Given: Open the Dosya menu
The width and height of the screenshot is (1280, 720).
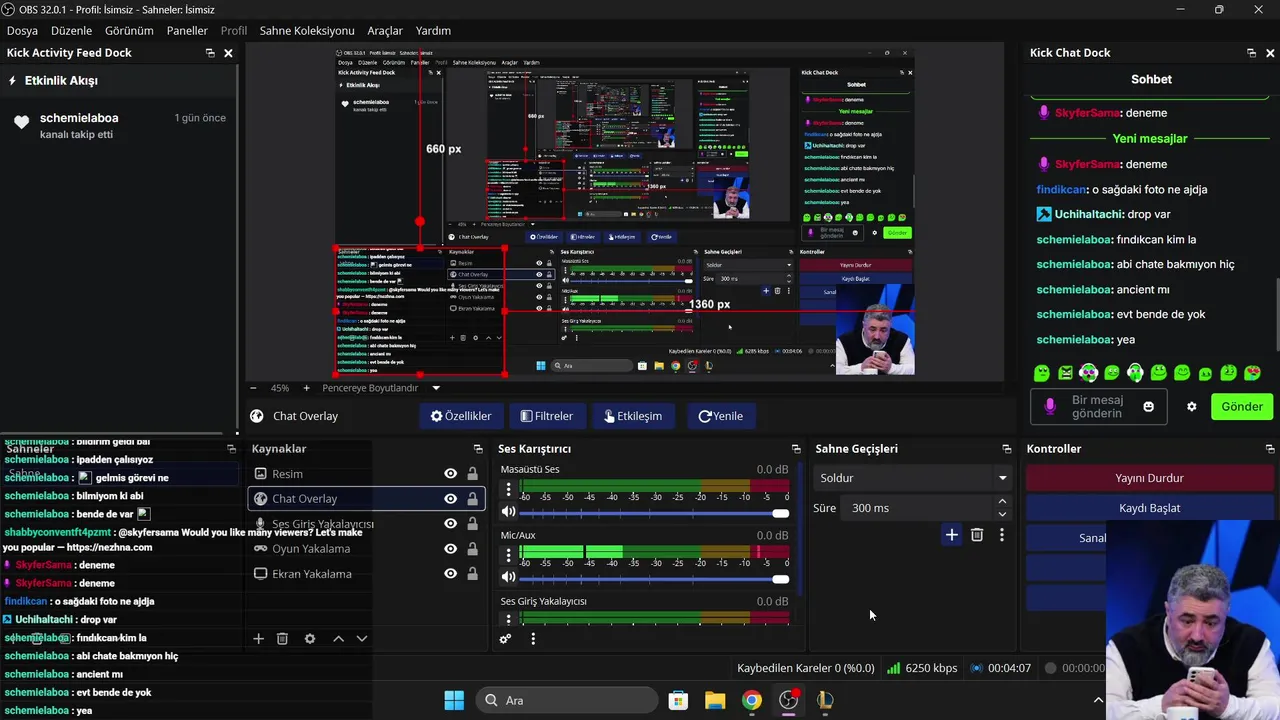Looking at the screenshot, I should coord(22,31).
